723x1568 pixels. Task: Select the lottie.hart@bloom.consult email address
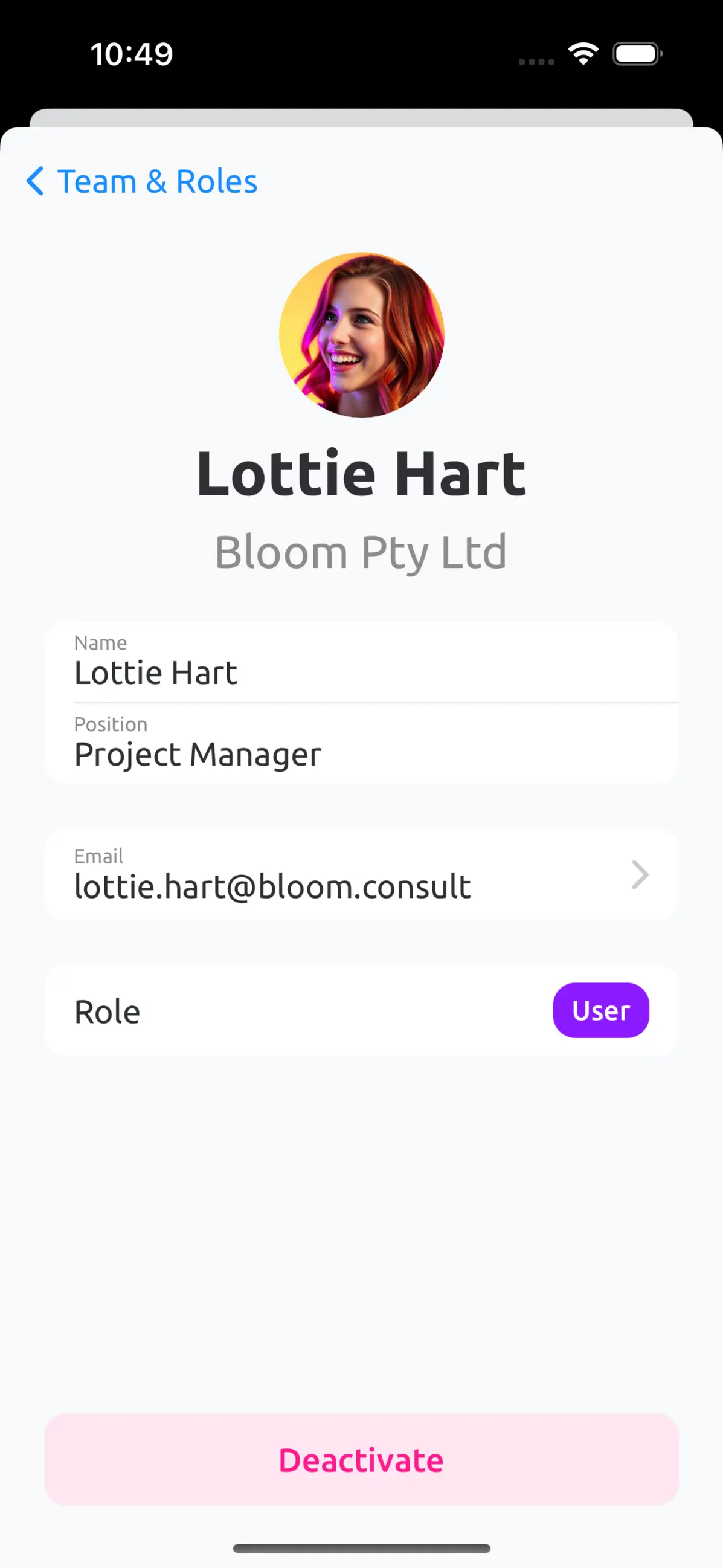pos(272,887)
